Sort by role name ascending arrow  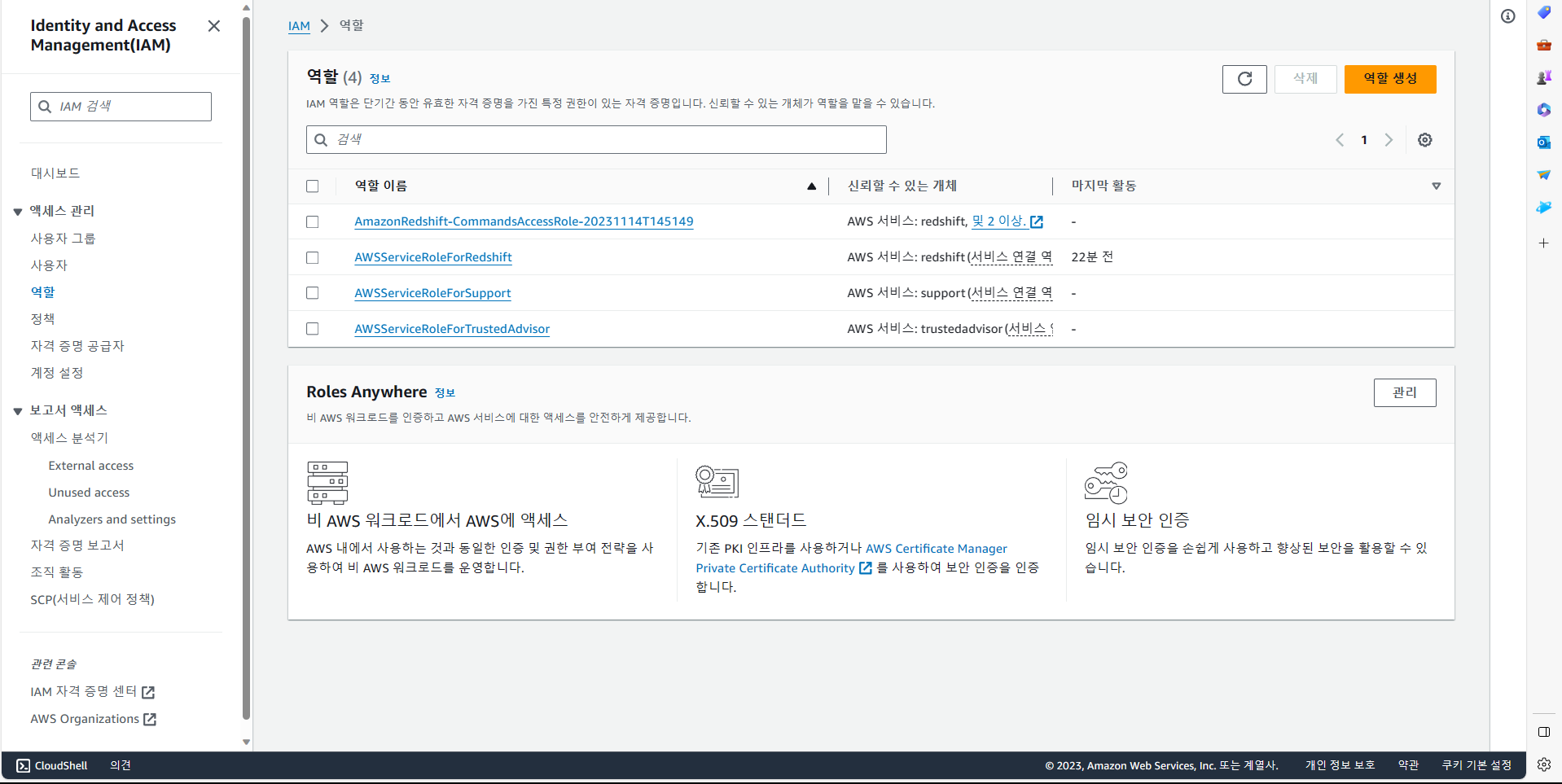tap(811, 186)
